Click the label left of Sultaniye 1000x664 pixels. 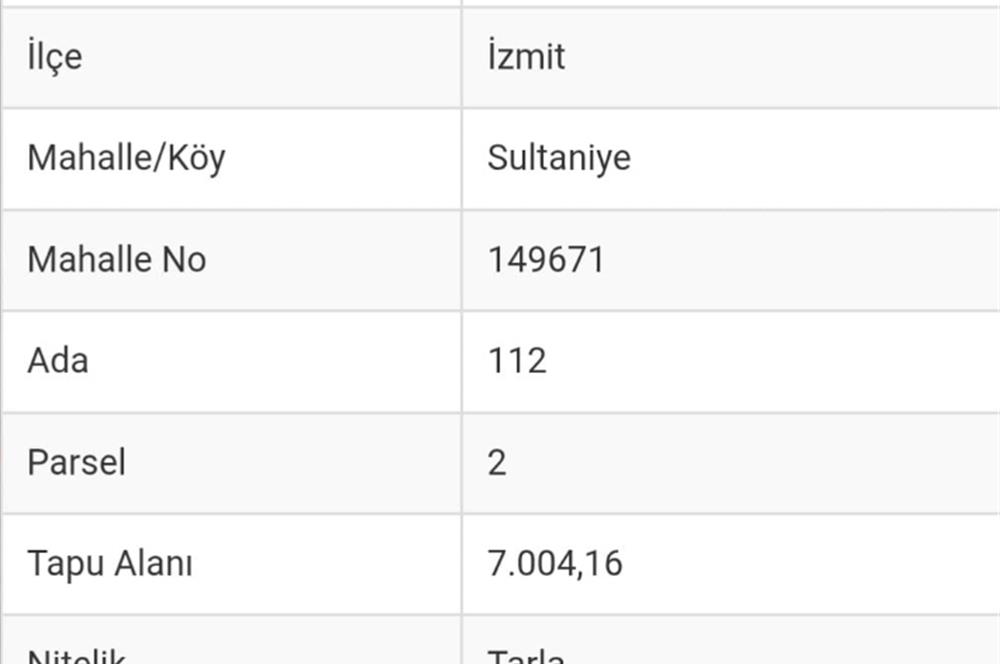[126, 158]
